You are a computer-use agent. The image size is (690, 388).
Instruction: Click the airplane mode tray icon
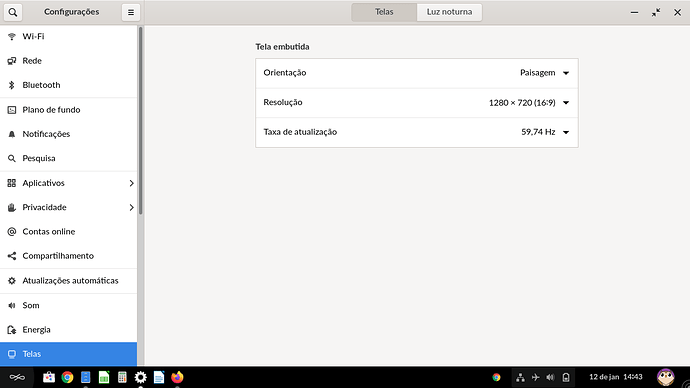[536, 377]
